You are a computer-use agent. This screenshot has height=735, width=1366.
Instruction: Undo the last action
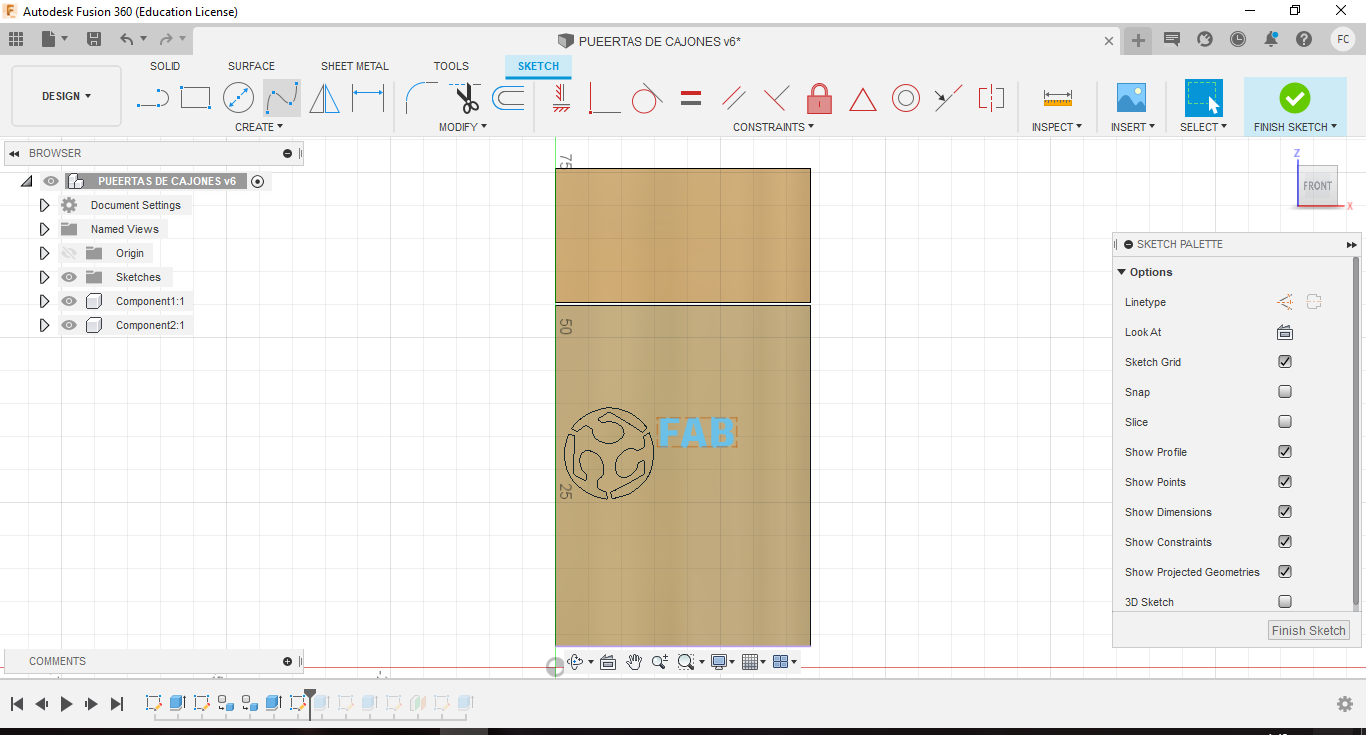[x=127, y=39]
